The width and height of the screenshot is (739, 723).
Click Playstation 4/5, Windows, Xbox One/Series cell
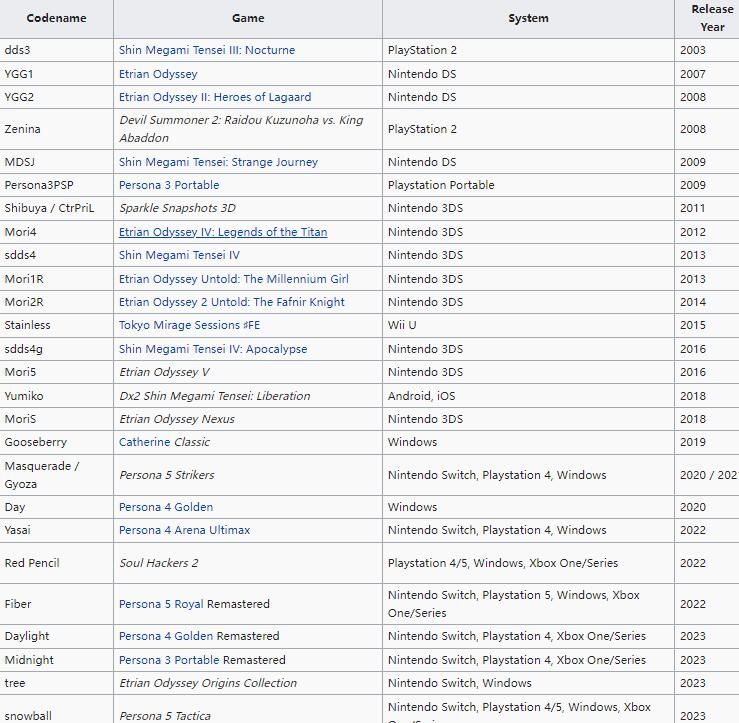528,563
